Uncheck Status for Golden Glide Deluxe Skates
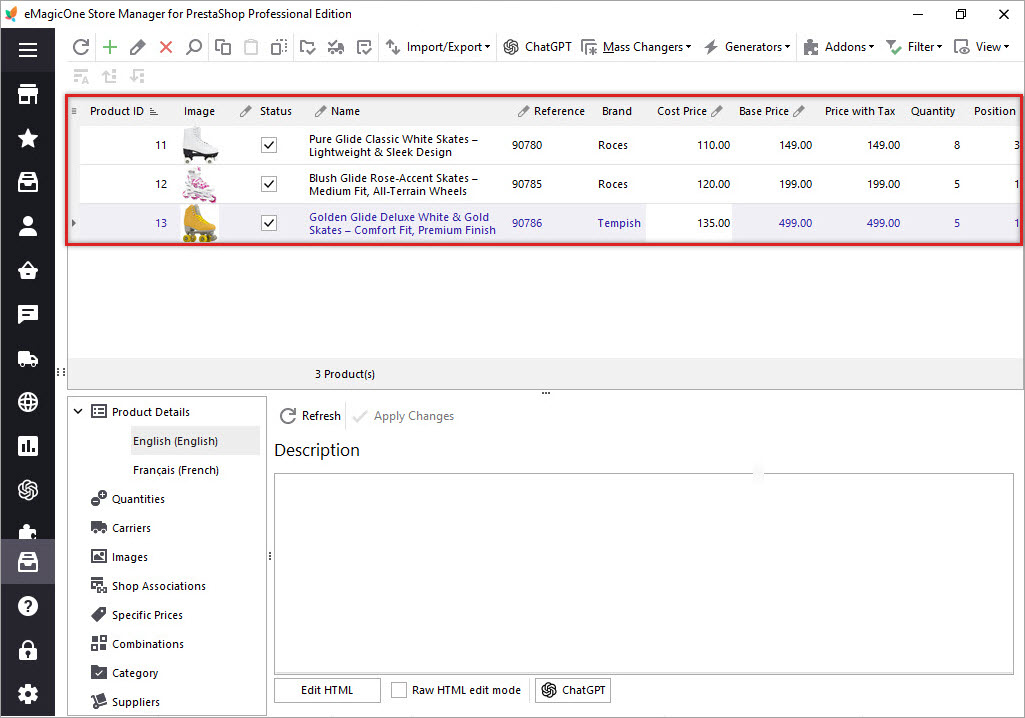Viewport: 1025px width, 718px height. (x=269, y=223)
